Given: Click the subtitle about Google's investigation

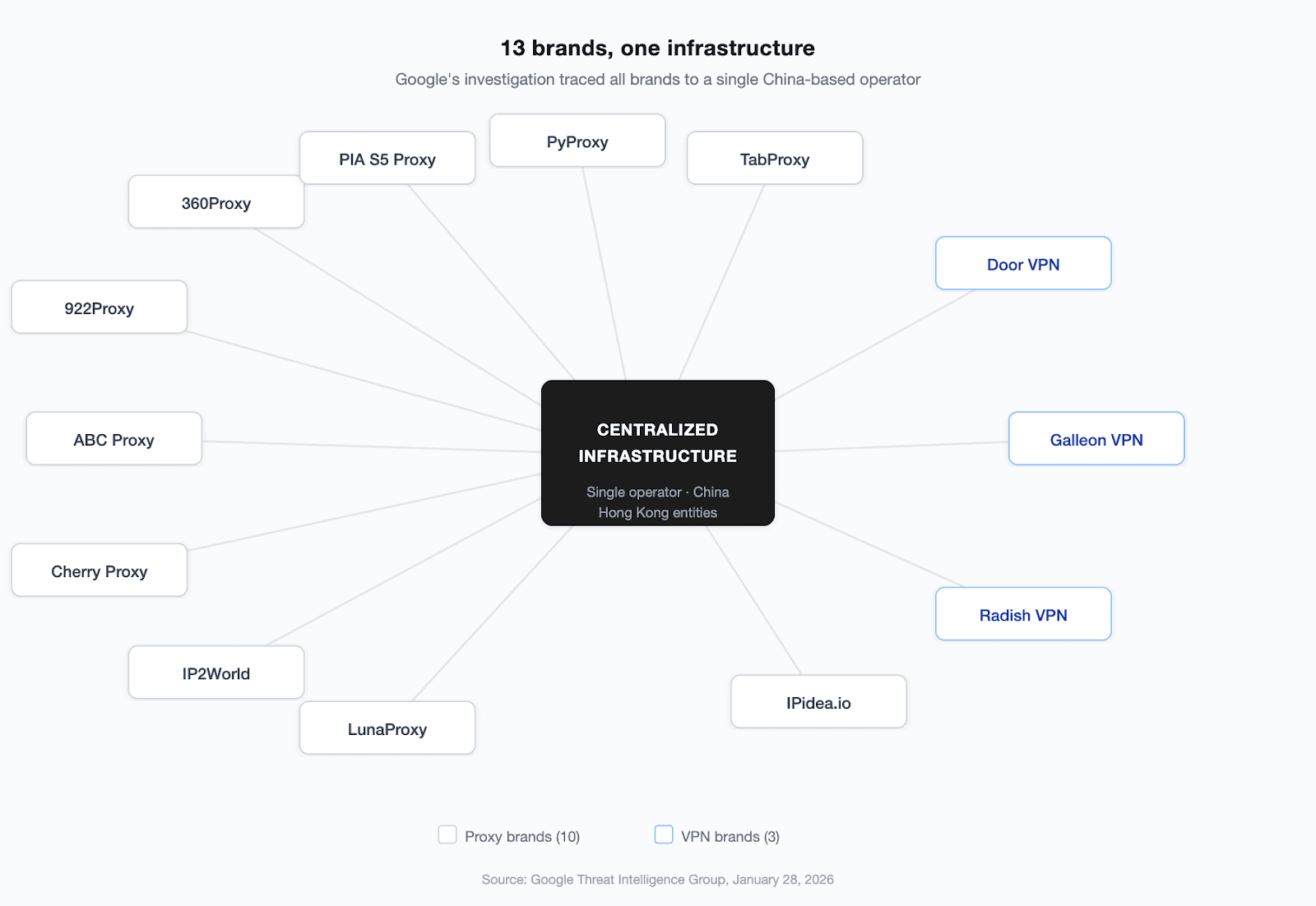Looking at the screenshot, I should pyautogui.click(x=658, y=80).
